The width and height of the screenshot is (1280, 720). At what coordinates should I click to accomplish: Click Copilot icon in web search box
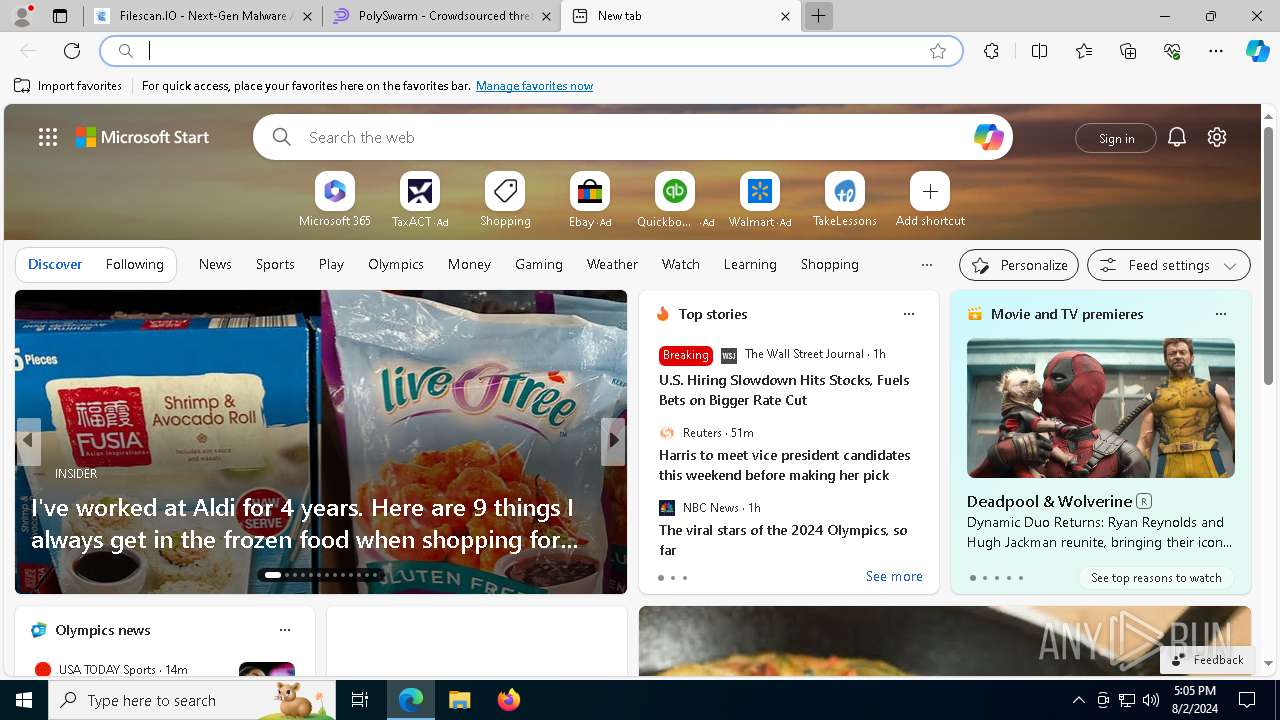point(988,137)
